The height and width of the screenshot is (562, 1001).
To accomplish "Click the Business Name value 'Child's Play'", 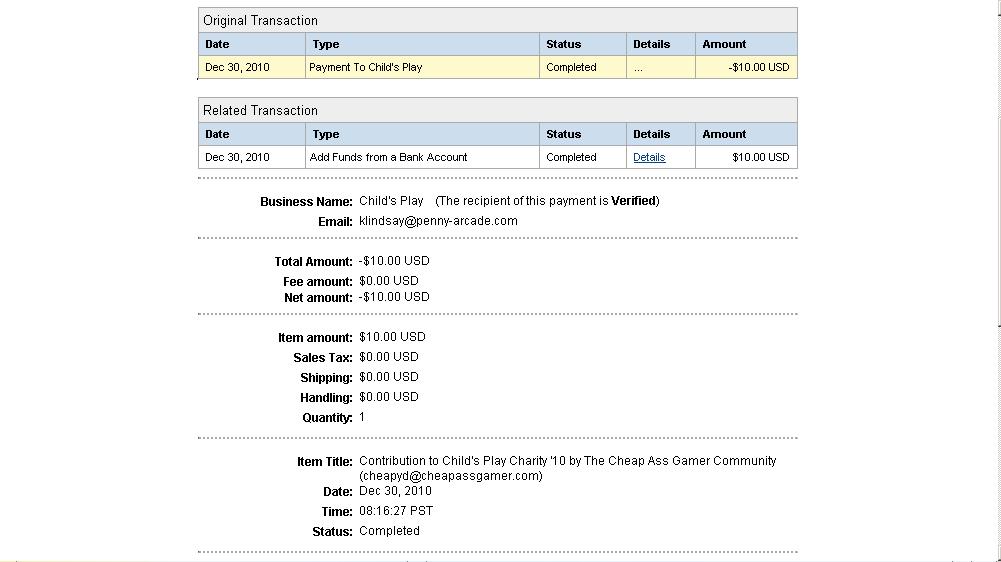I will (x=391, y=201).
